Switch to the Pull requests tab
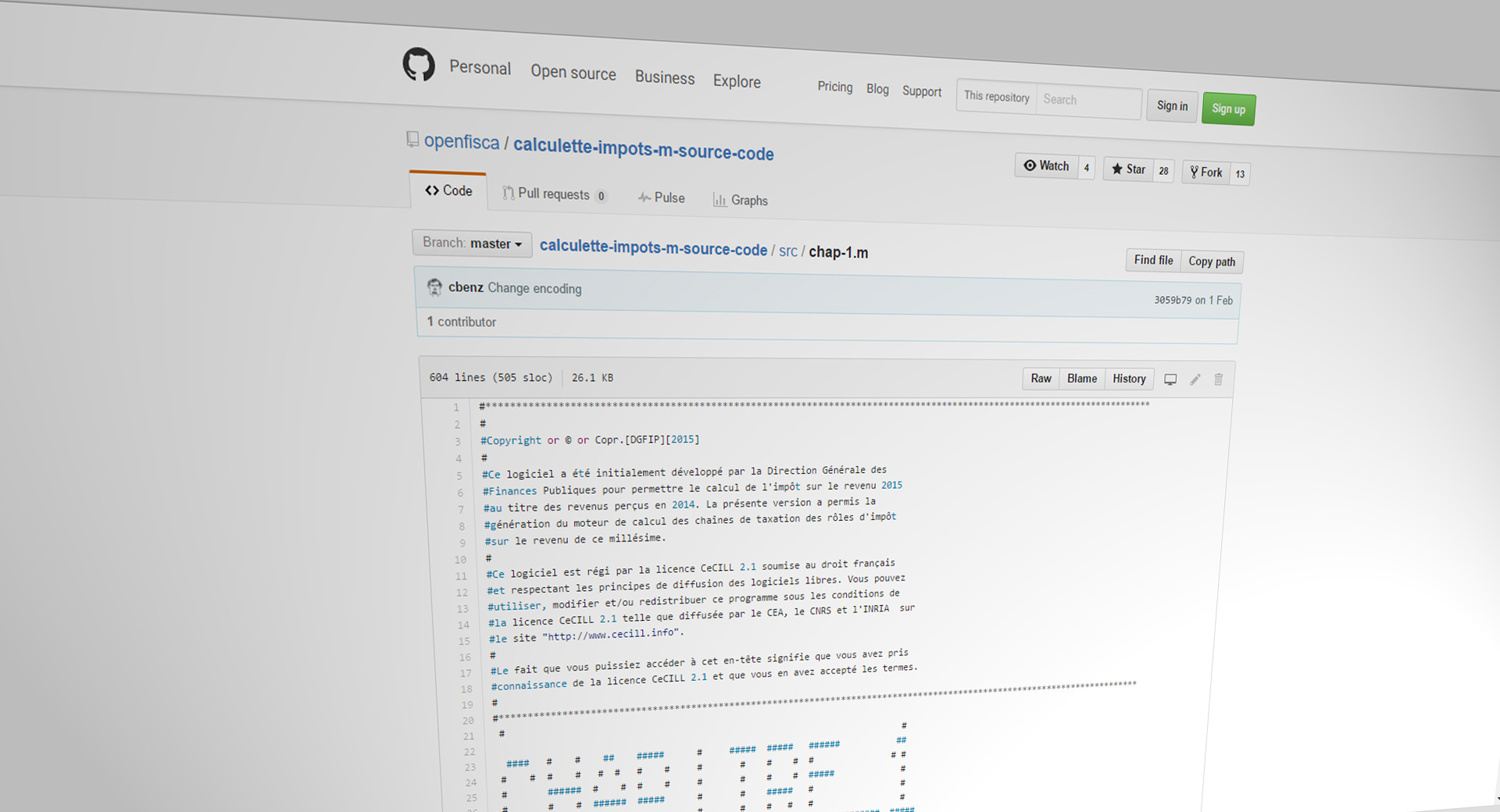 (x=555, y=194)
